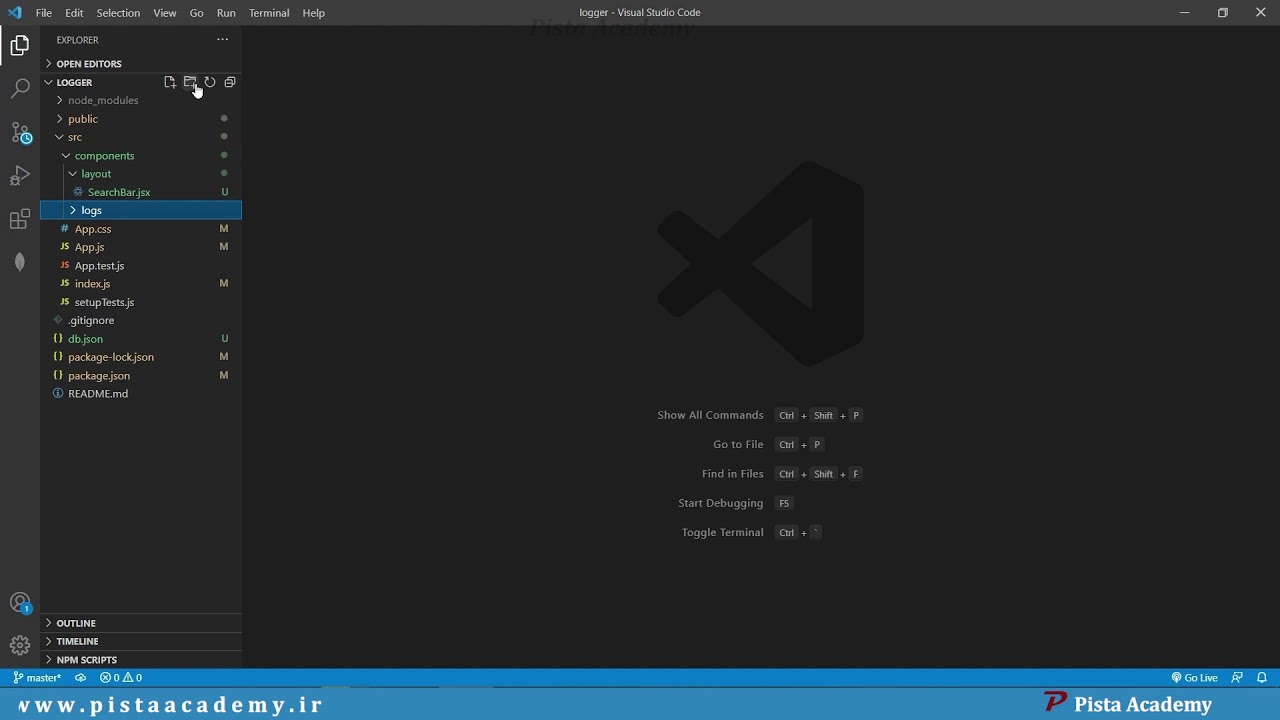Open the Terminal menu

click(x=269, y=13)
